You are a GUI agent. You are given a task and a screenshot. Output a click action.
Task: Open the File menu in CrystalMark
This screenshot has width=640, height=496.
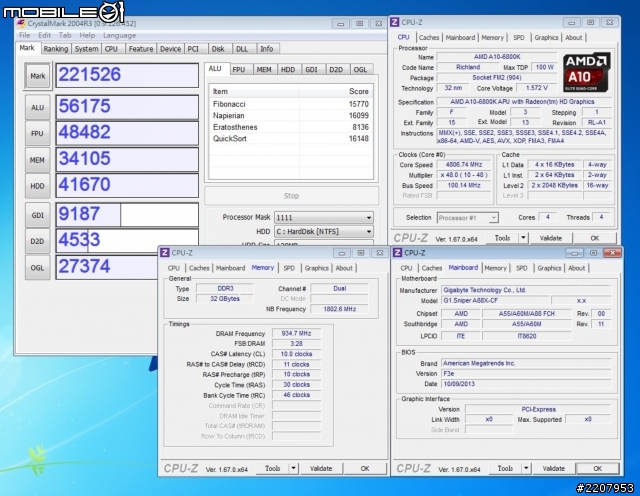point(24,36)
